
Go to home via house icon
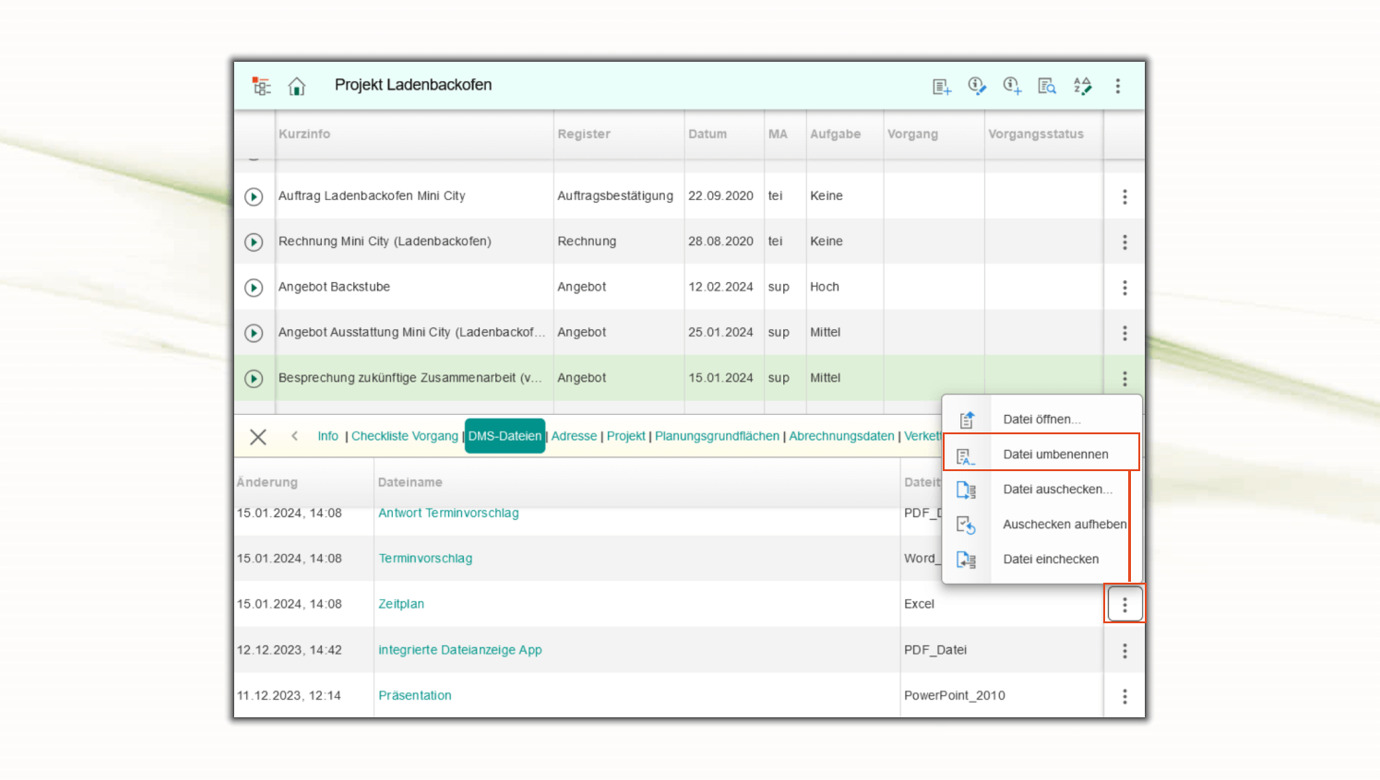coord(297,86)
